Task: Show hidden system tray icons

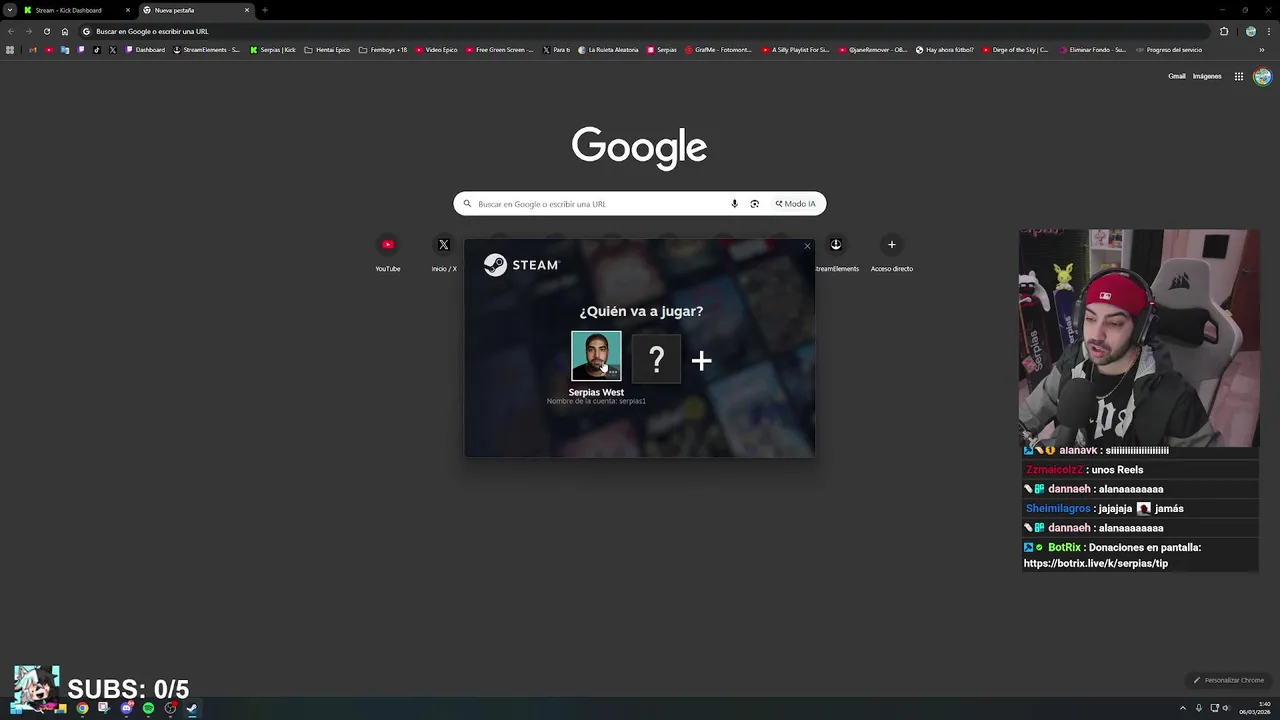Action: pyautogui.click(x=1182, y=708)
